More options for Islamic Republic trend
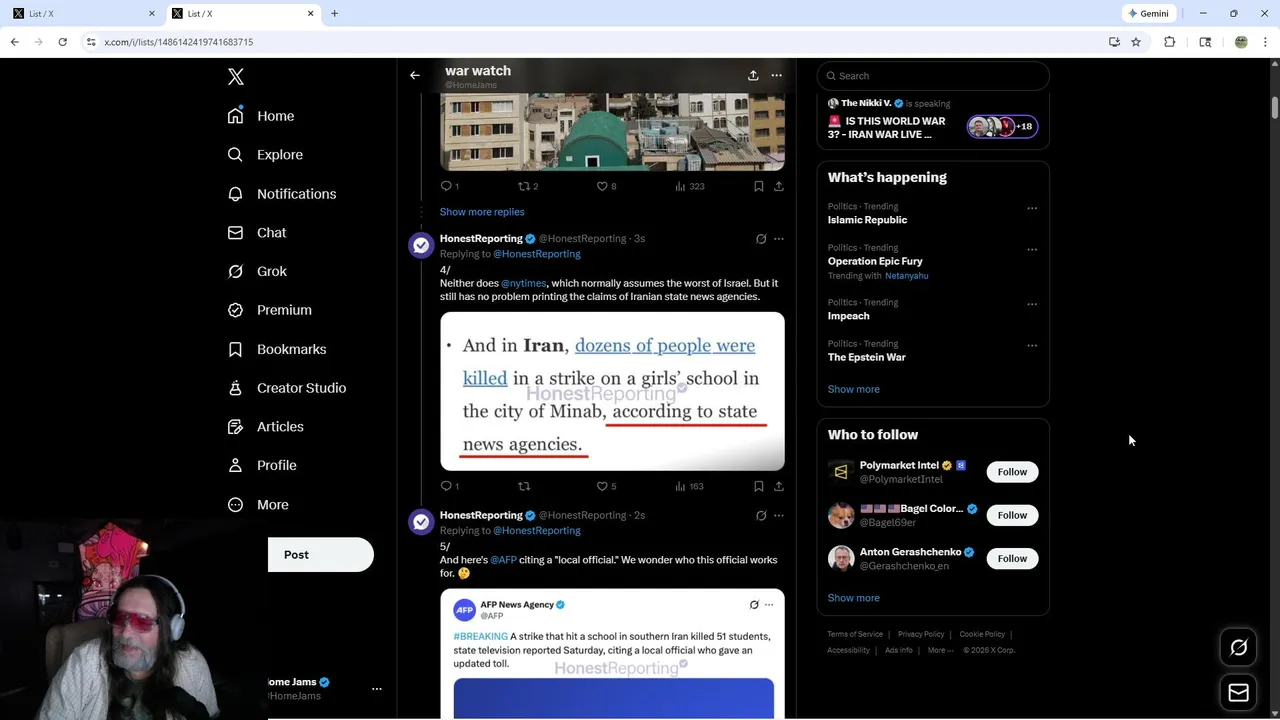The height and width of the screenshot is (720, 1280). pyautogui.click(x=1032, y=209)
